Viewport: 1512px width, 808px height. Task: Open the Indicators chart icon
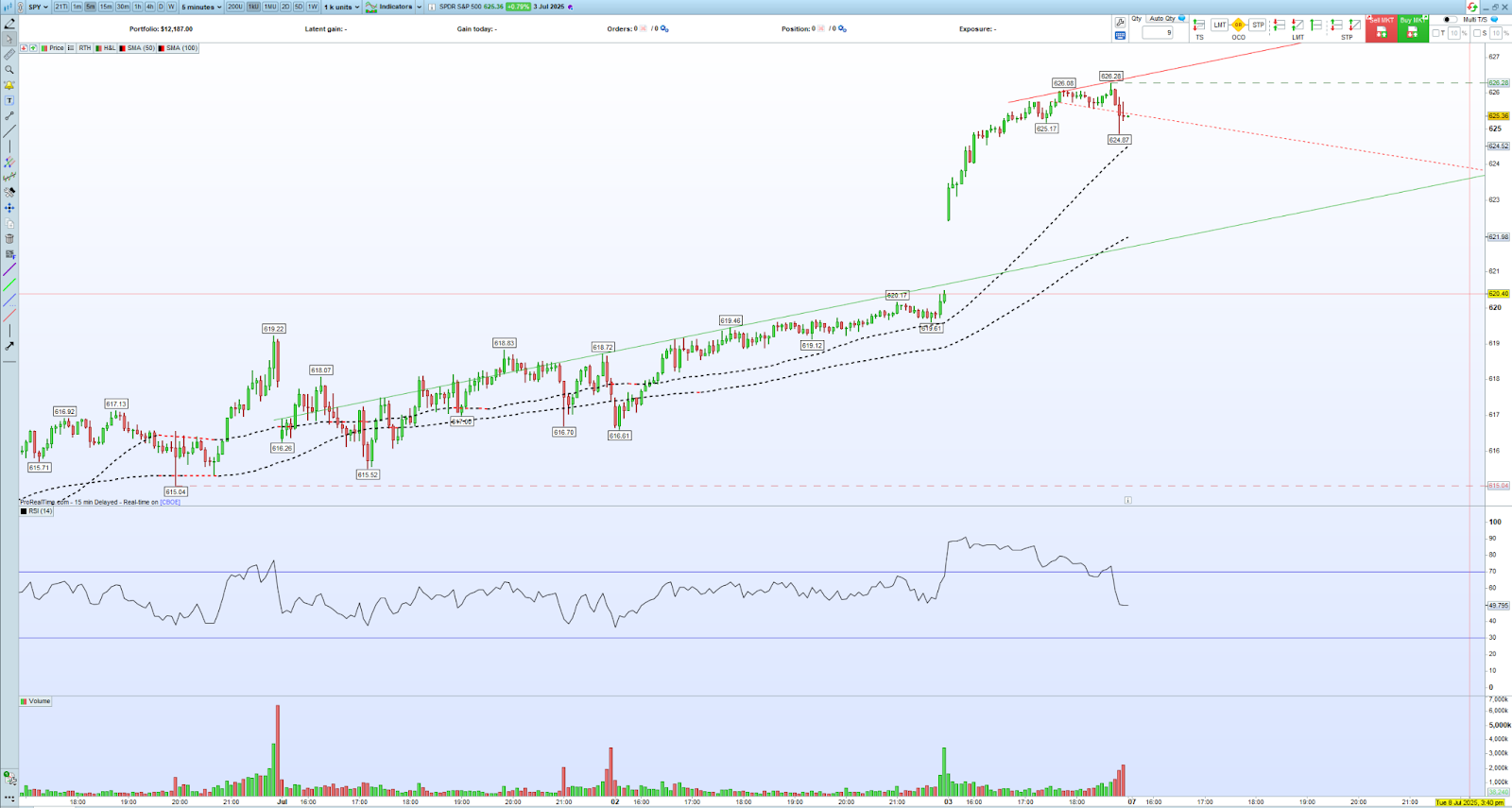pyautogui.click(x=371, y=7)
